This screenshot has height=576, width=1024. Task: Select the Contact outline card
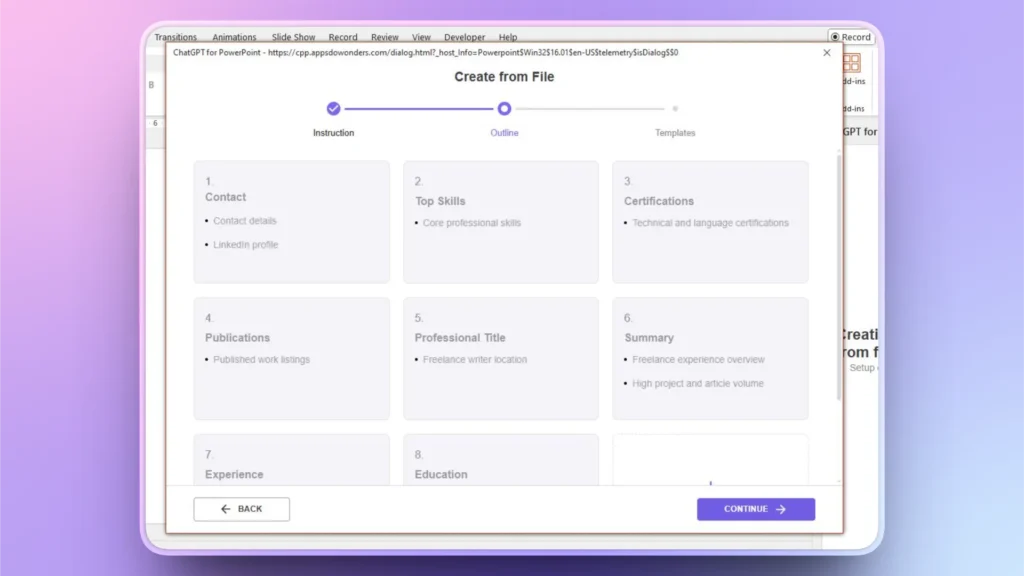pos(291,220)
